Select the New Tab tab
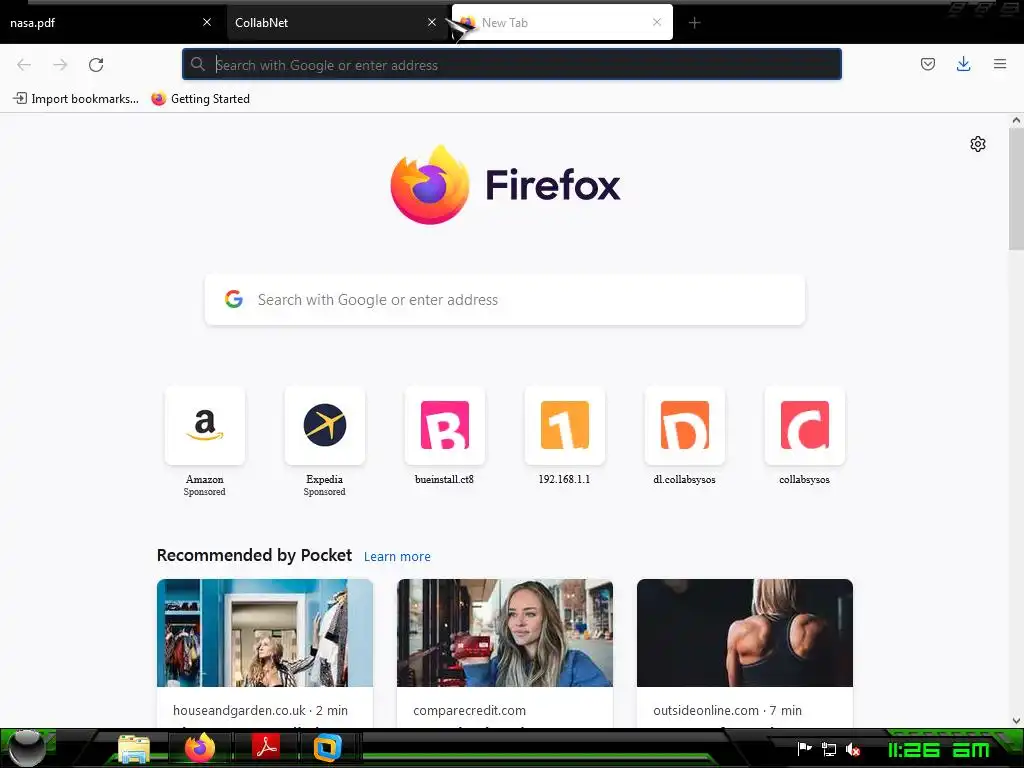This screenshot has height=768, width=1024. [x=562, y=23]
